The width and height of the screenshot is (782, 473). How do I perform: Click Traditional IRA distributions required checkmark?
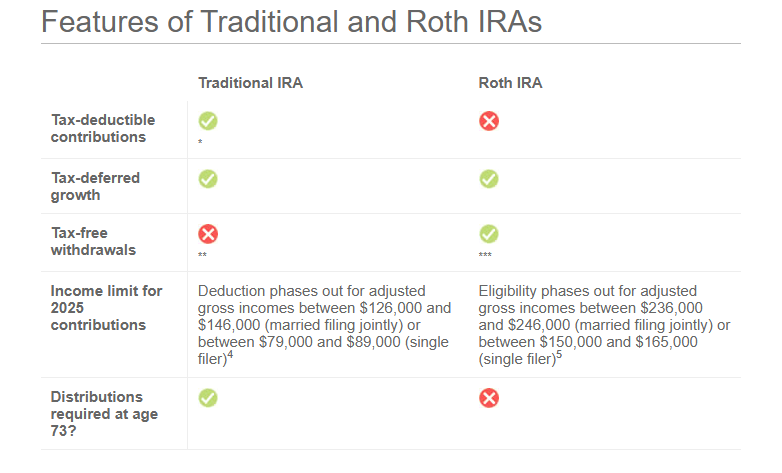[x=208, y=398]
